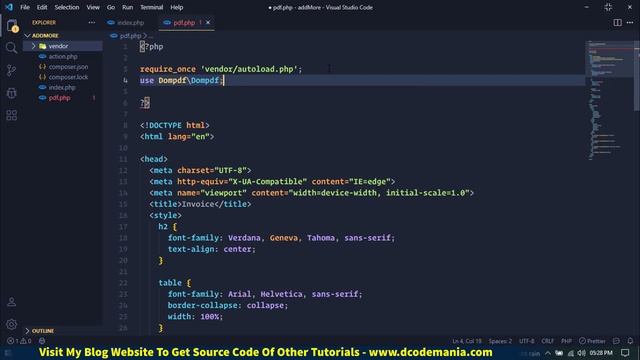Open the Go menu
Image resolution: width=640 pixels, height=360 pixels.
(x=111, y=7)
